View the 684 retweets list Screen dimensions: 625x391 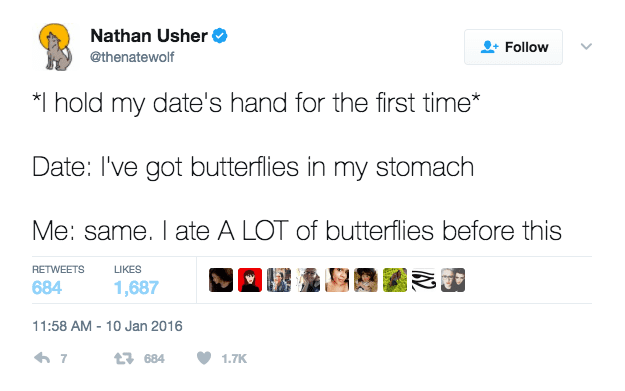(58, 280)
